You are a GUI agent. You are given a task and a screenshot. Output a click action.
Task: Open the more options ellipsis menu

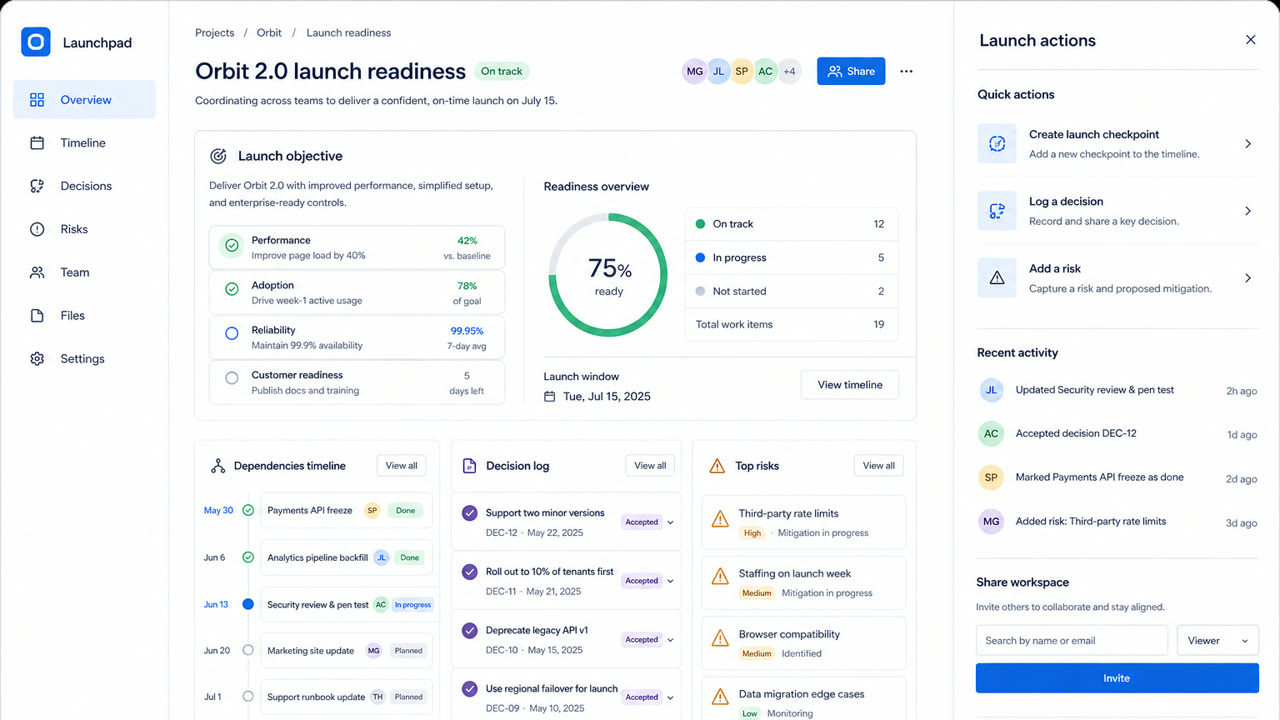[906, 71]
